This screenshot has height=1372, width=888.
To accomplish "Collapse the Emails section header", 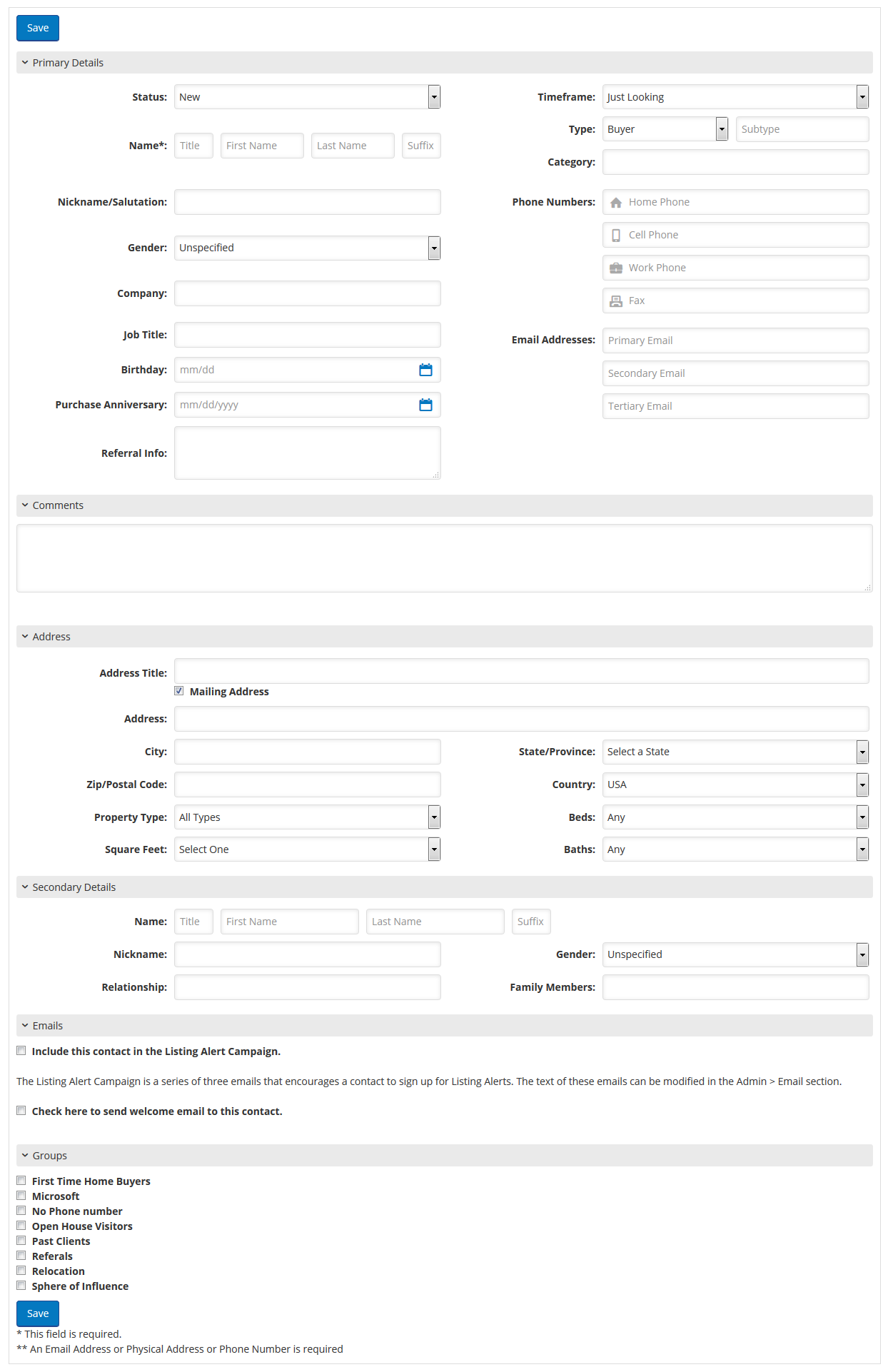I will pos(444,1026).
